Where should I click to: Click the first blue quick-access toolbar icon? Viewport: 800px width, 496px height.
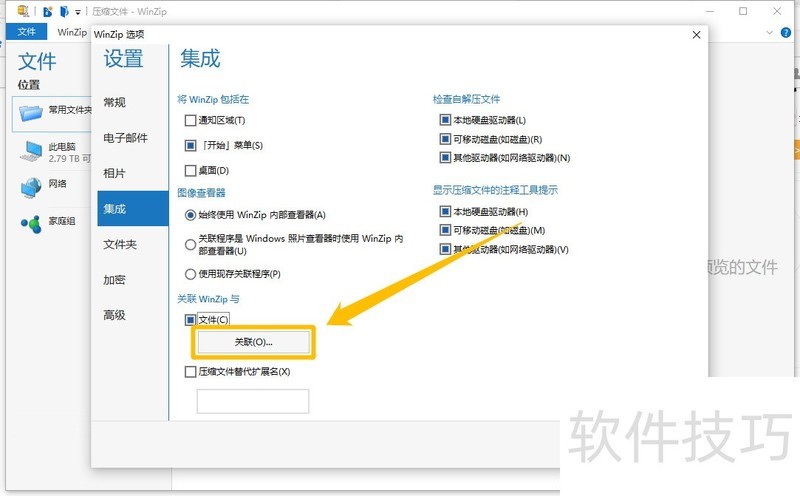click(x=47, y=11)
